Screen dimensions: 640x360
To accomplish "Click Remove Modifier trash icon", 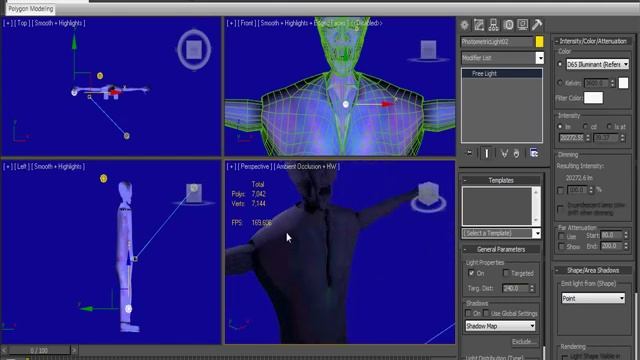I will (516, 153).
